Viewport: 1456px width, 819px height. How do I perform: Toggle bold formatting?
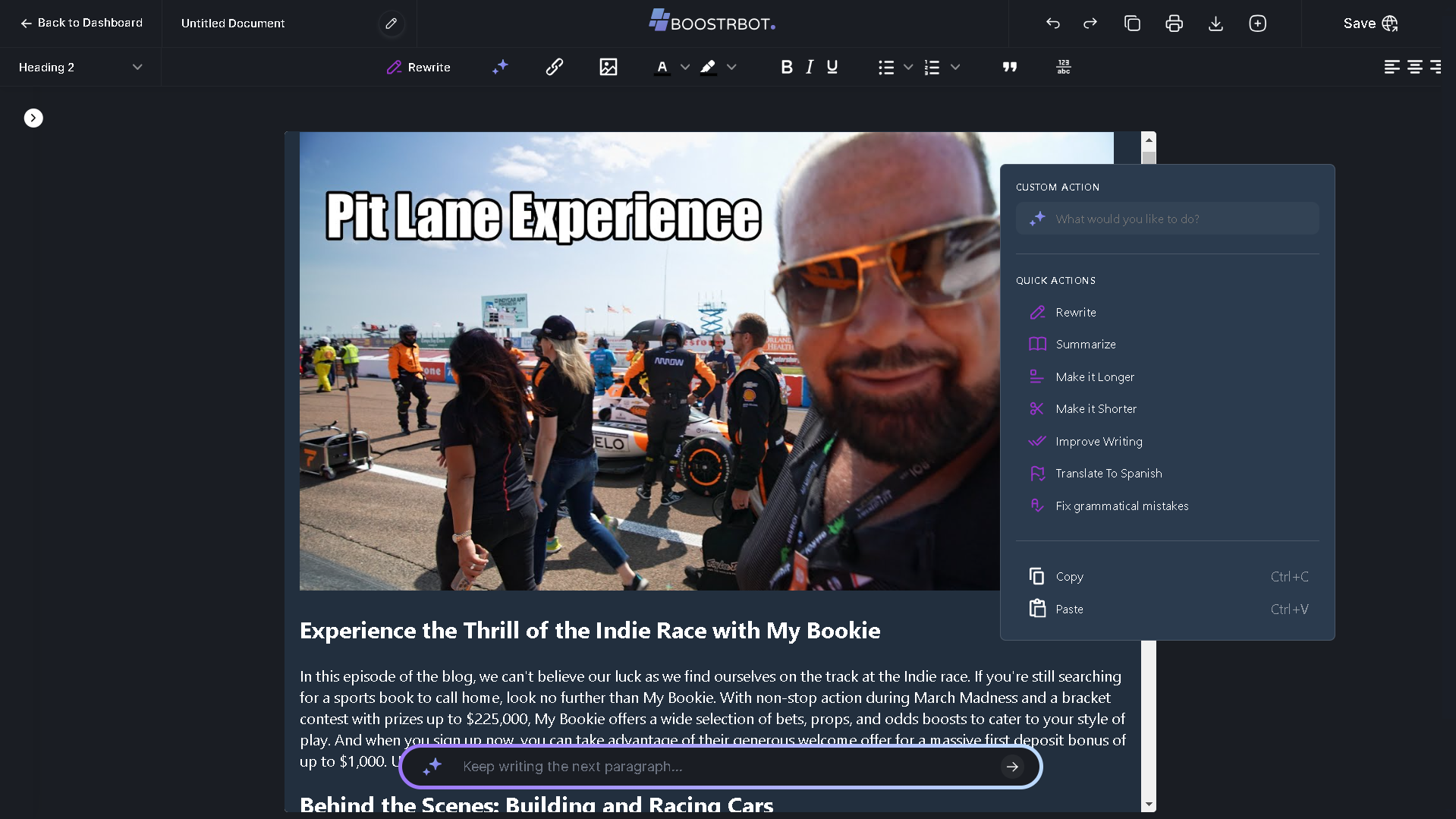tap(787, 67)
